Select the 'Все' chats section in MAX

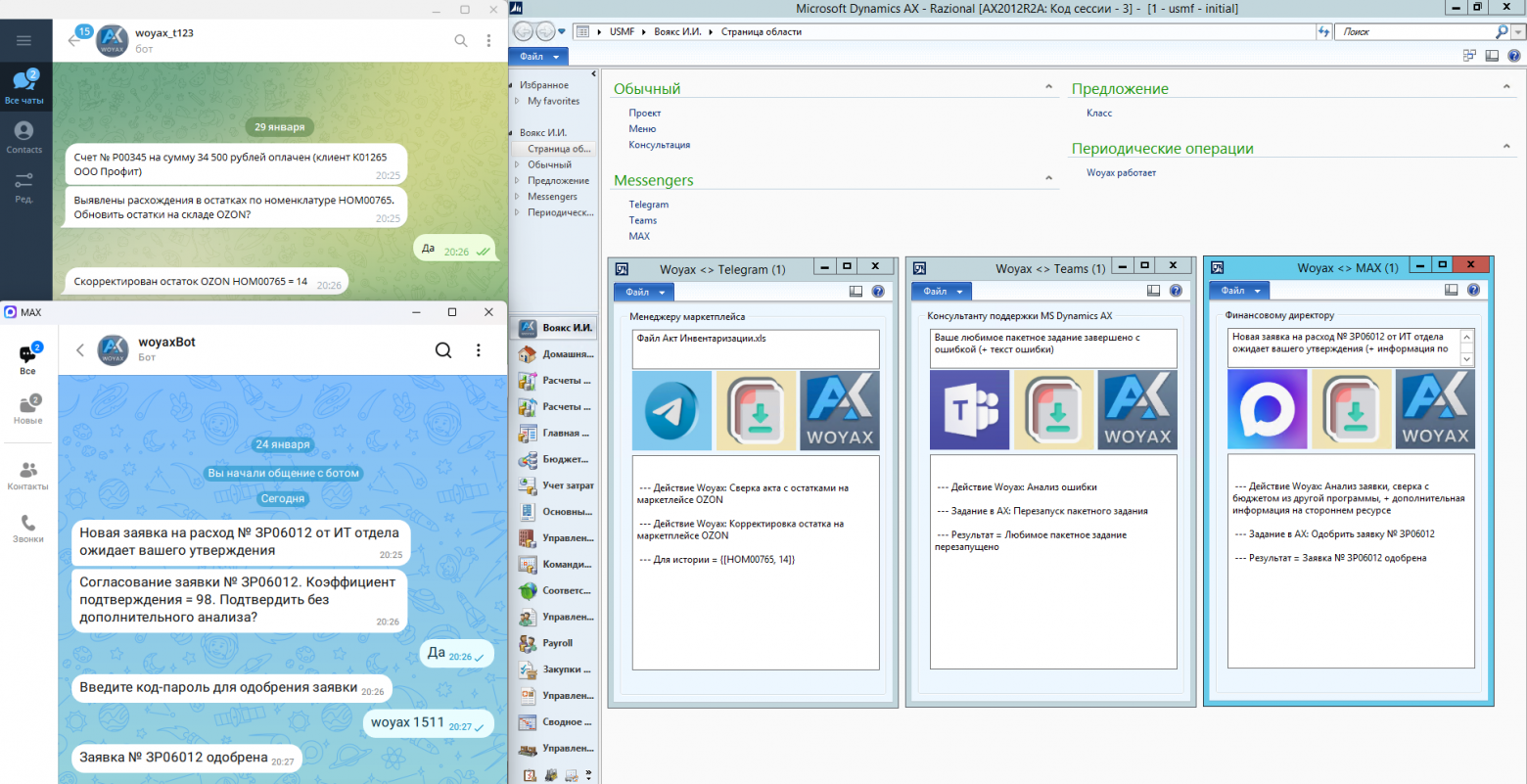pos(28,359)
